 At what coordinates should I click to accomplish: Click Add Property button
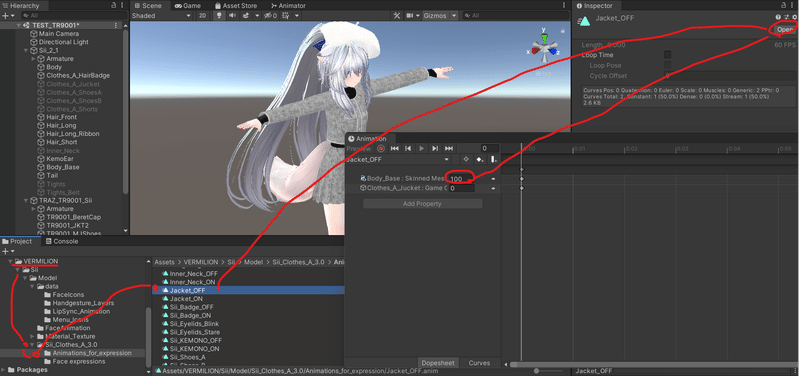click(422, 204)
